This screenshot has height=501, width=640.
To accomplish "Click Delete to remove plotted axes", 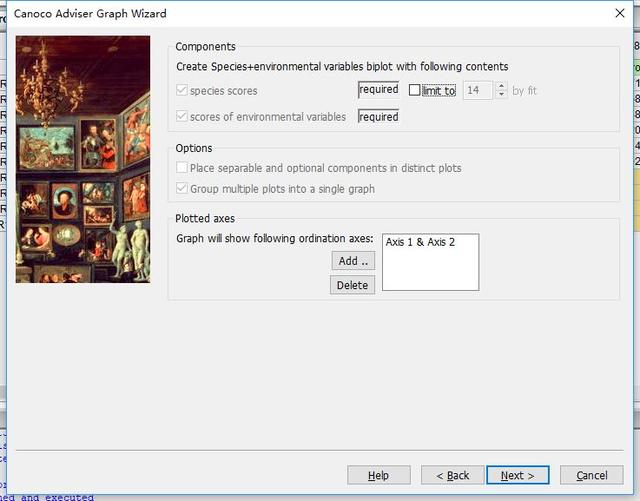I will coord(352,285).
